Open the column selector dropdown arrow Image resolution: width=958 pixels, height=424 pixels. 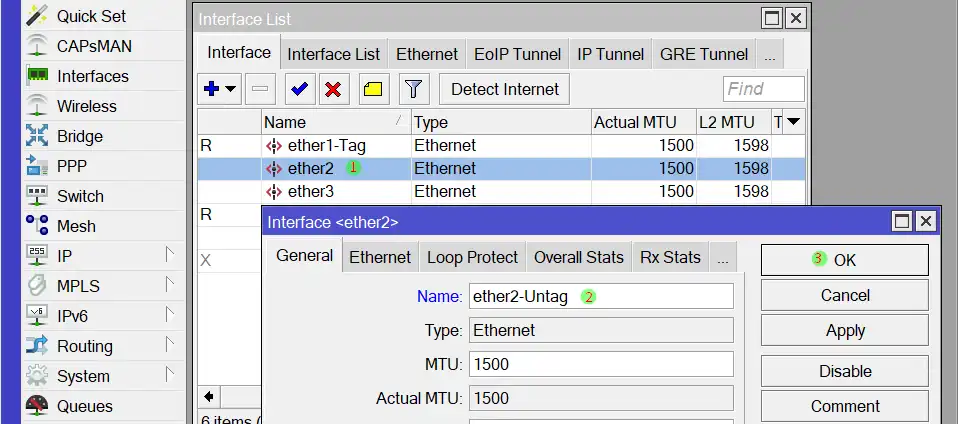coord(794,122)
